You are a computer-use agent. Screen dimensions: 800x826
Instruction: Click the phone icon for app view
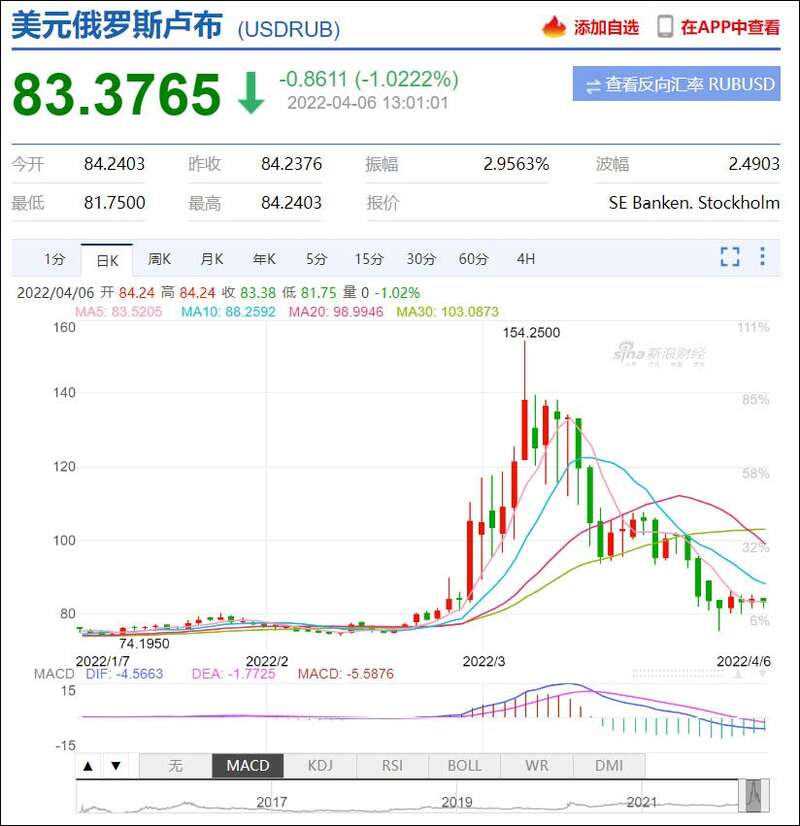click(665, 27)
